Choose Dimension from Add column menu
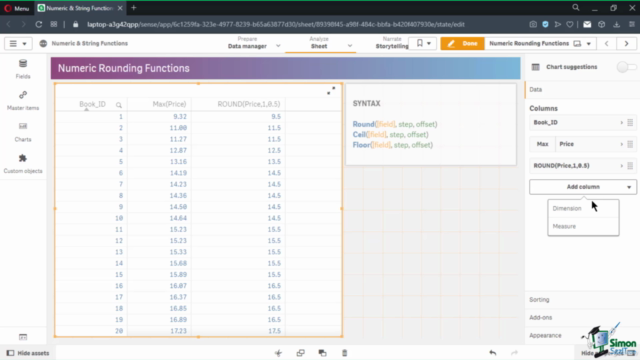 coord(583,208)
